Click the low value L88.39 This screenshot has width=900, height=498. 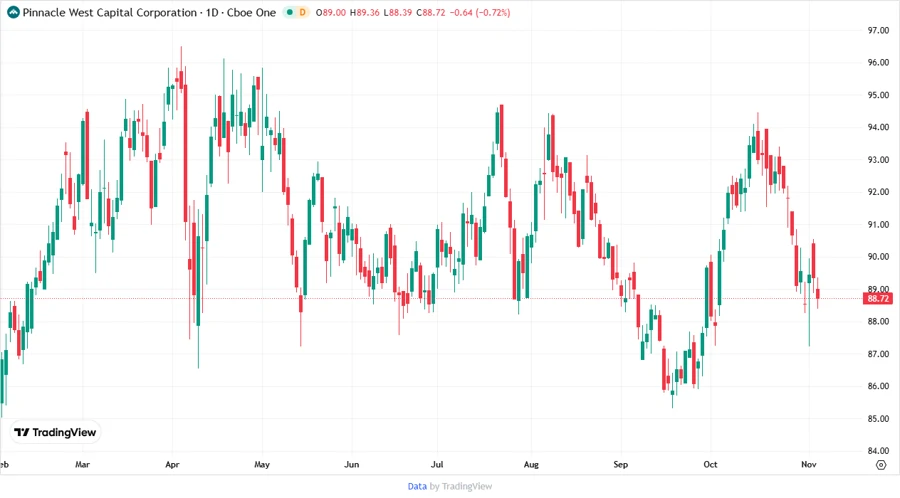tap(397, 12)
